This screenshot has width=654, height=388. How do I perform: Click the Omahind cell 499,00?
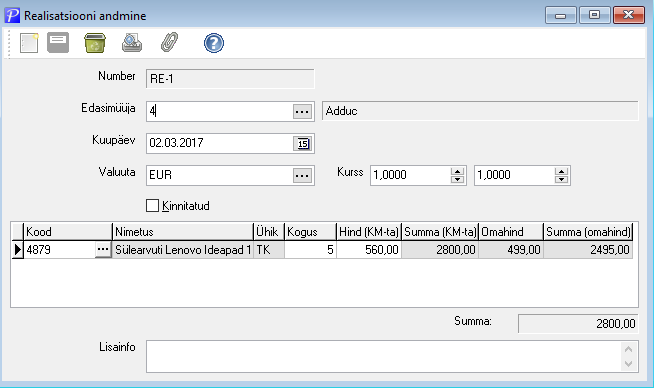tap(511, 250)
